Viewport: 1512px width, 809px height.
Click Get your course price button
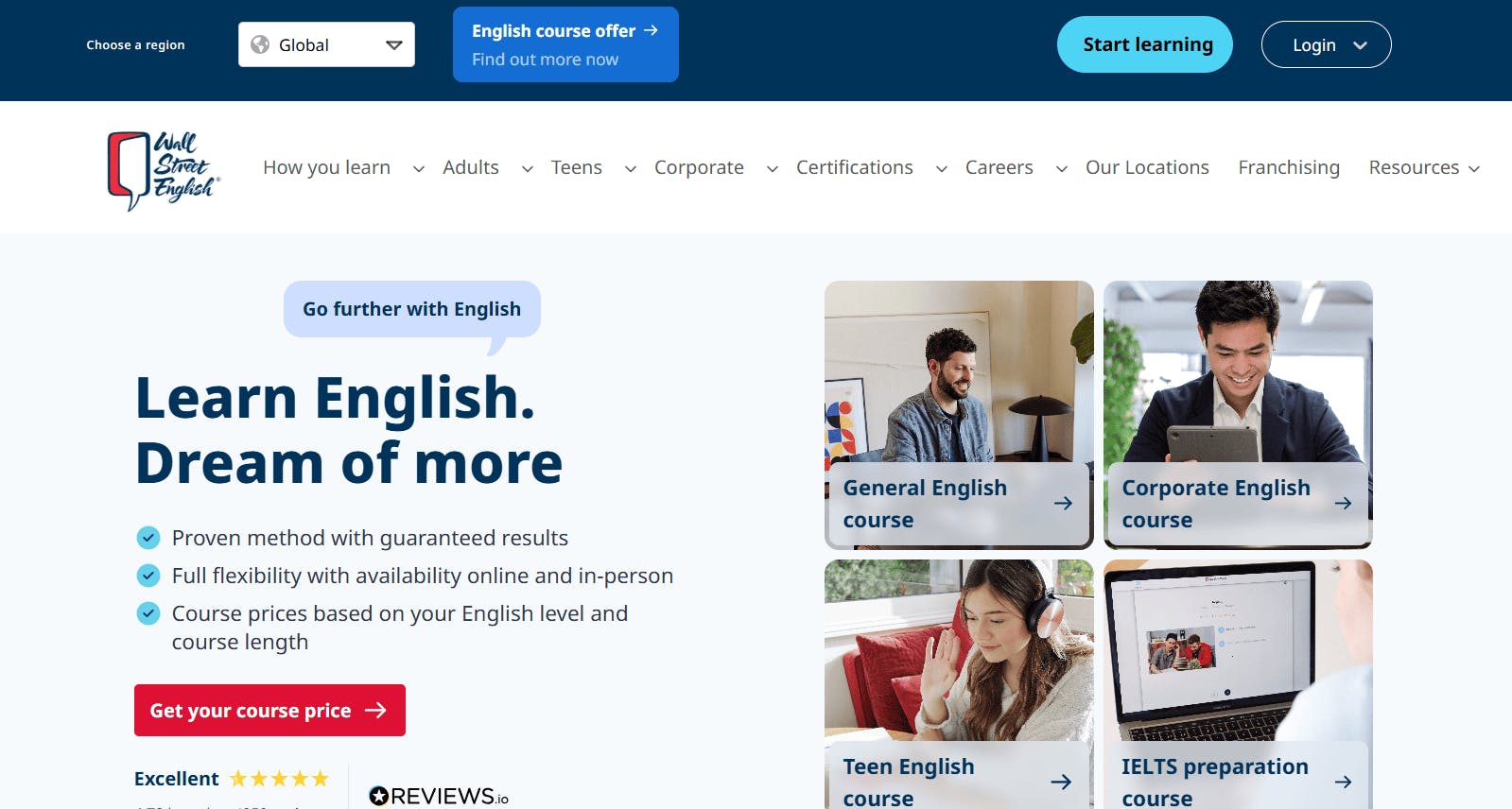pos(269,710)
